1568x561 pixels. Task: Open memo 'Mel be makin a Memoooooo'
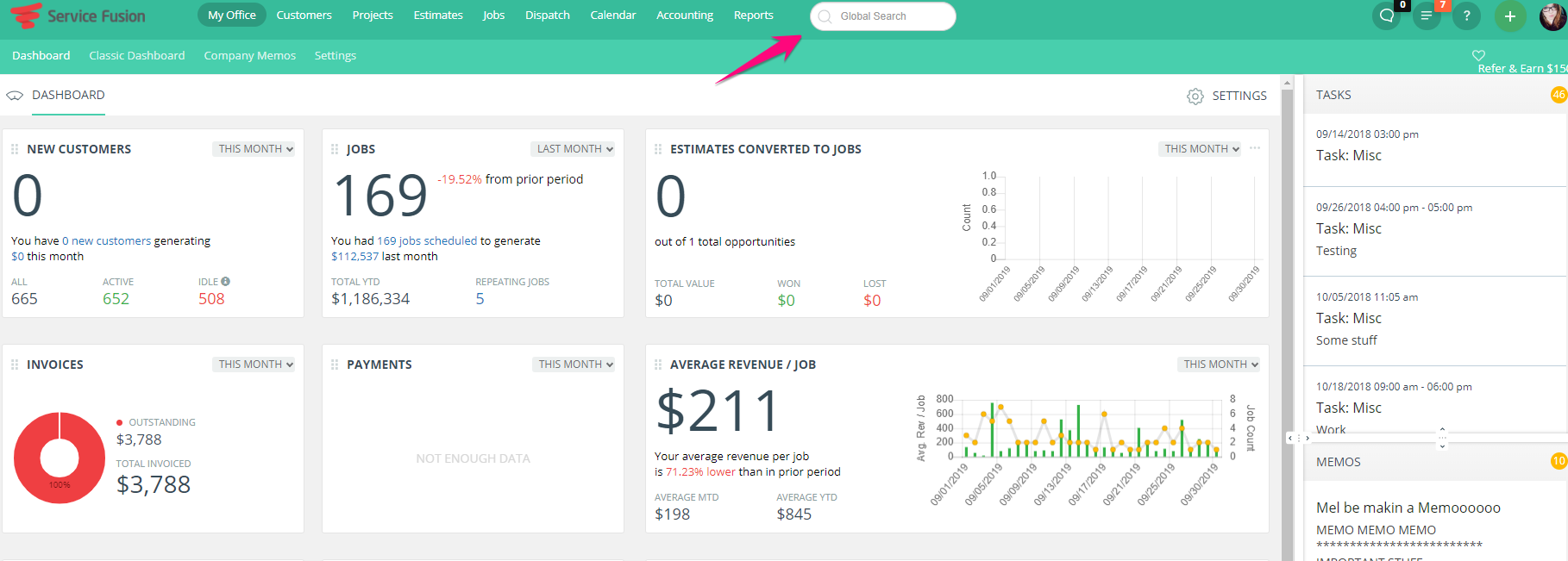pos(1408,508)
